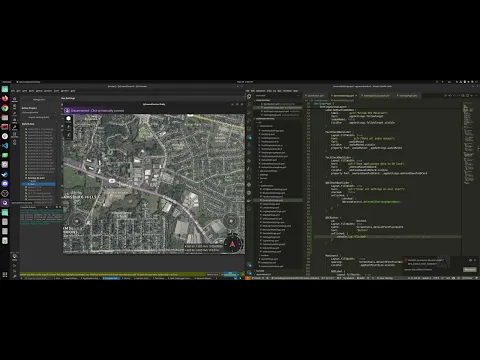Click Manage Kits button in Qt Creator
The image size is (480, 360).
[39, 99]
